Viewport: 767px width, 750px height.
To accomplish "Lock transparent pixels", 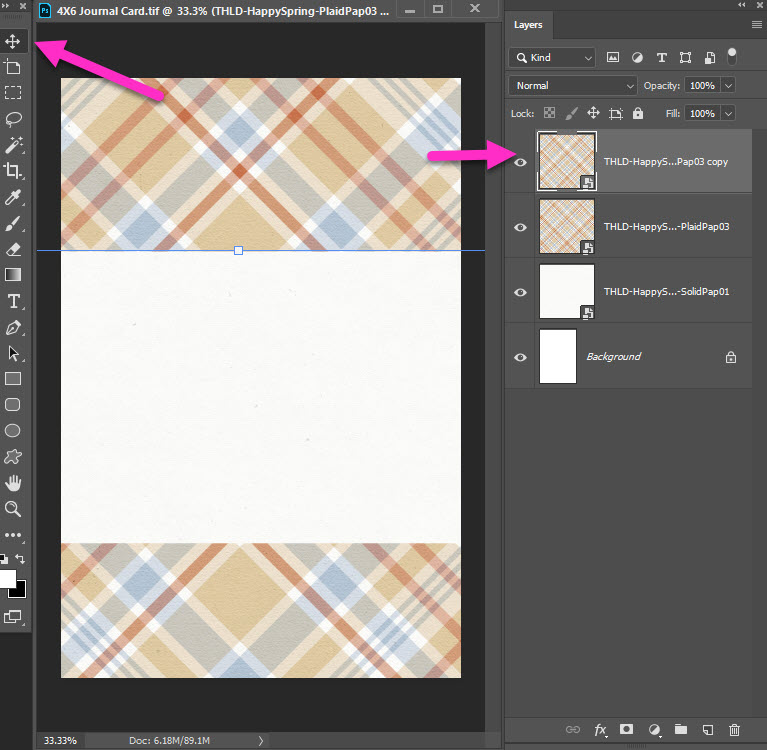I will coord(549,113).
